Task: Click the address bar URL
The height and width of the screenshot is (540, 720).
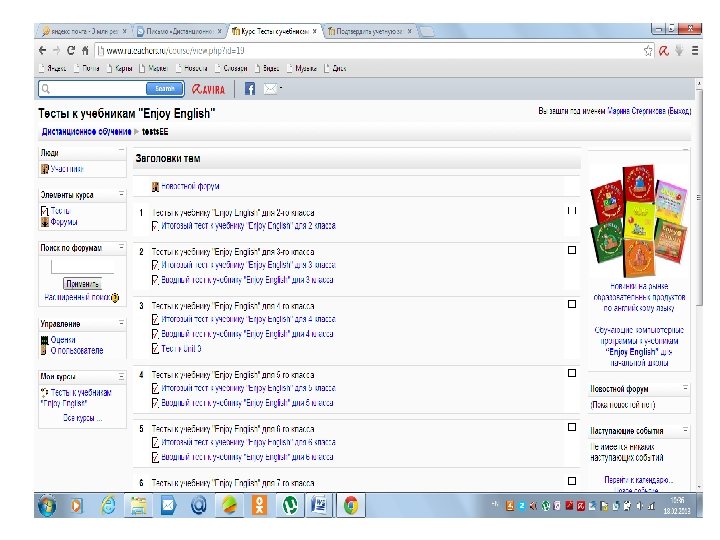Action: (175, 51)
